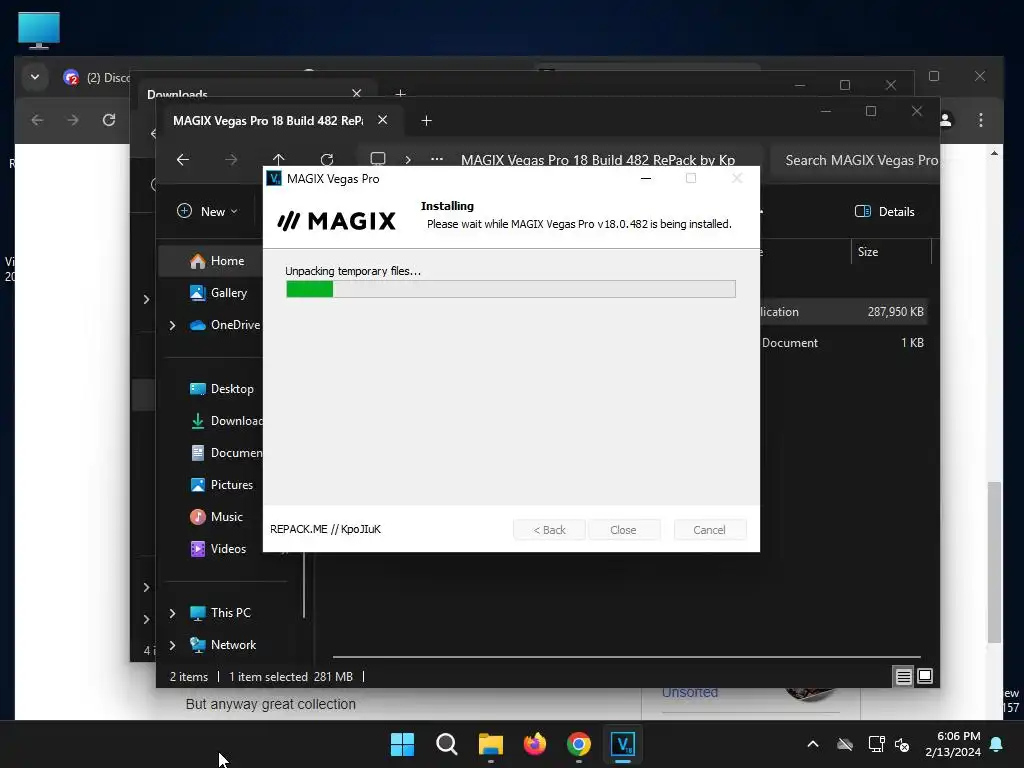The height and width of the screenshot is (768, 1024).
Task: Show hidden system tray icons
Action: [x=813, y=744]
